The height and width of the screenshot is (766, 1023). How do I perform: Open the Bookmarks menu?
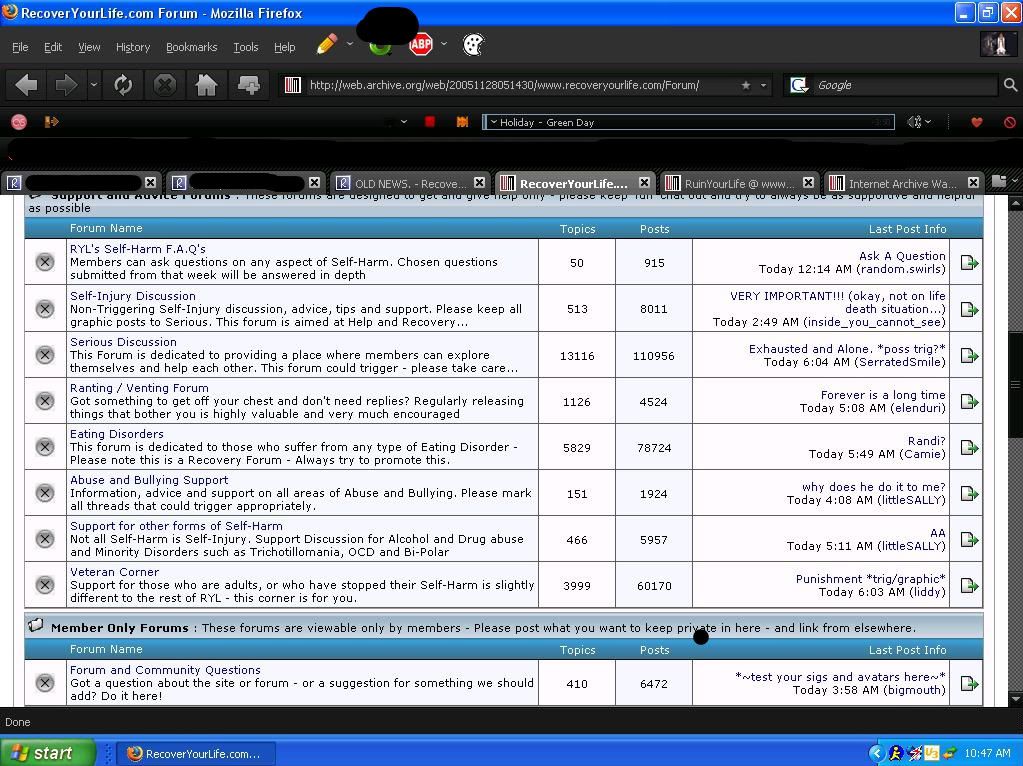coord(191,47)
